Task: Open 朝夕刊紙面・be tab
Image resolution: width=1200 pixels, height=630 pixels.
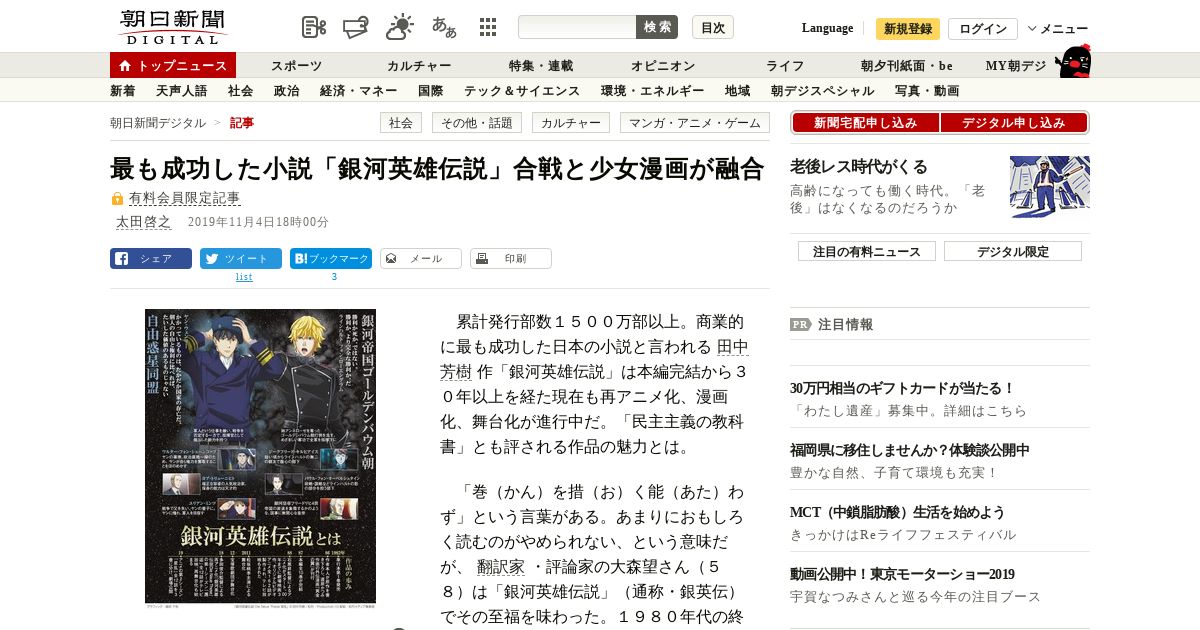Action: click(907, 66)
